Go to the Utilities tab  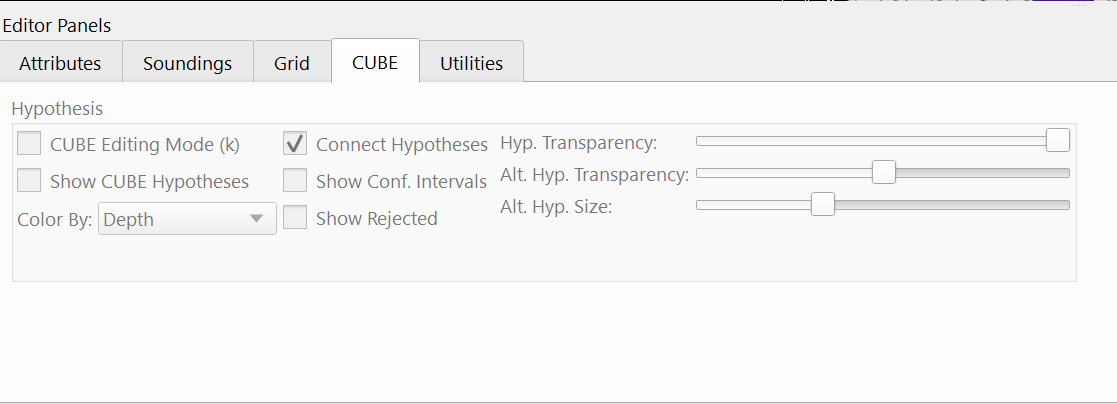pos(471,63)
